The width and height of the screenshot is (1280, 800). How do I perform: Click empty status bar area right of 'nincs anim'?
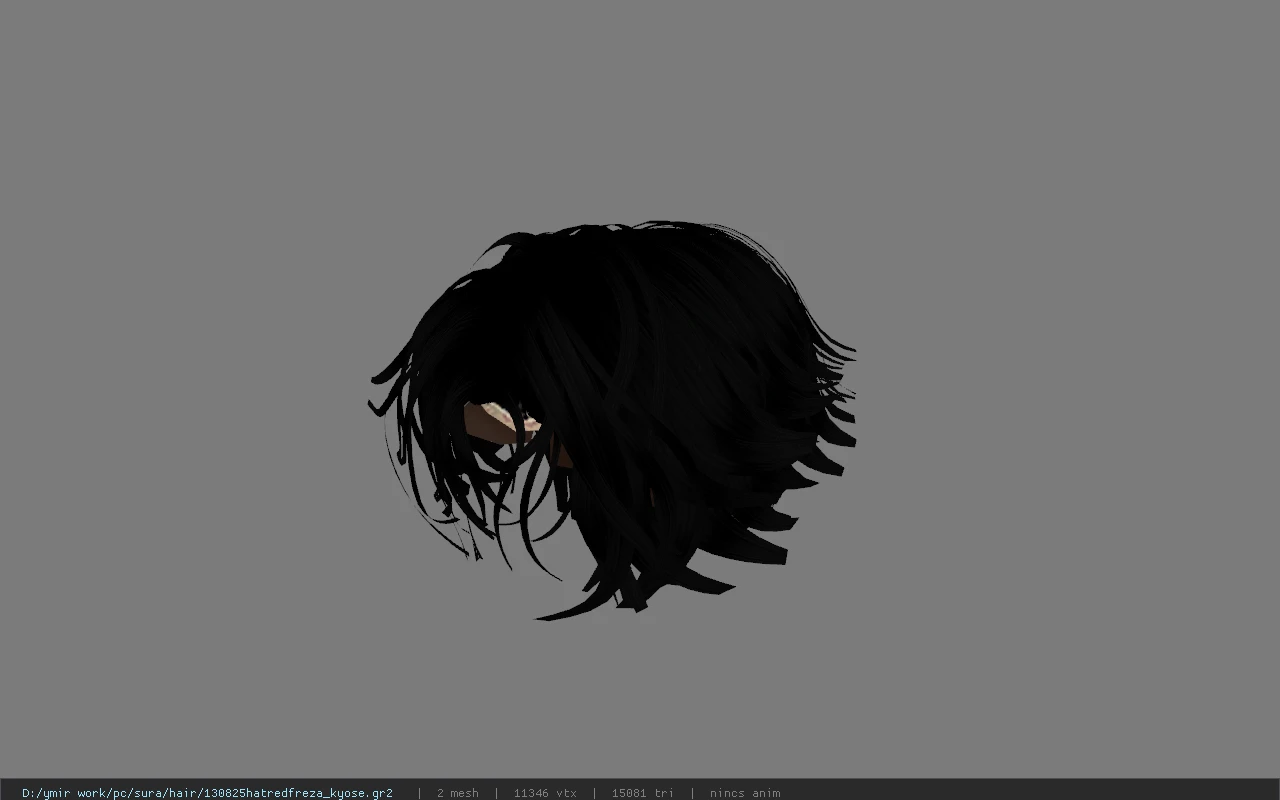click(1030, 793)
